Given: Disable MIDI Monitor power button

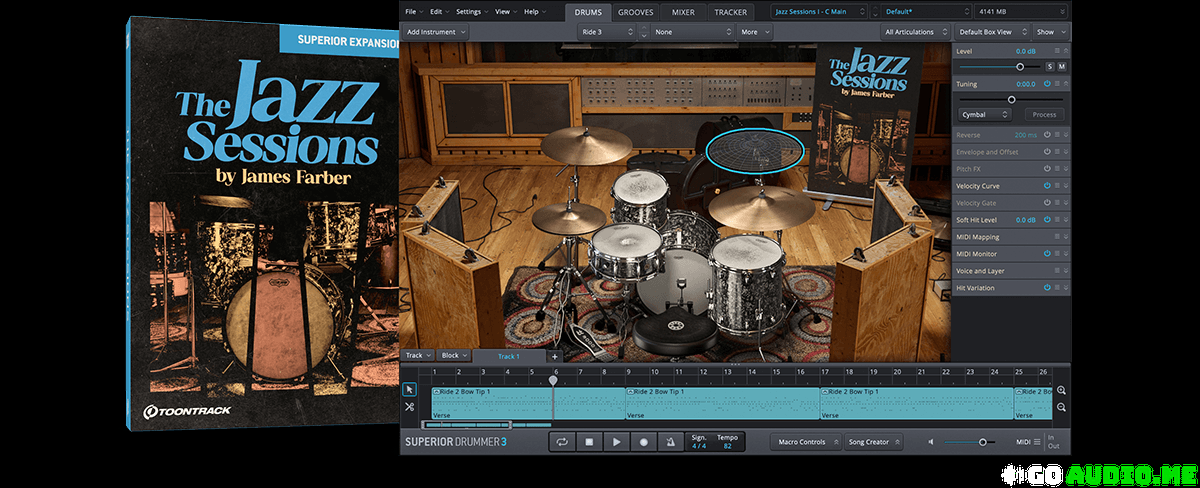Looking at the screenshot, I should tap(1047, 254).
